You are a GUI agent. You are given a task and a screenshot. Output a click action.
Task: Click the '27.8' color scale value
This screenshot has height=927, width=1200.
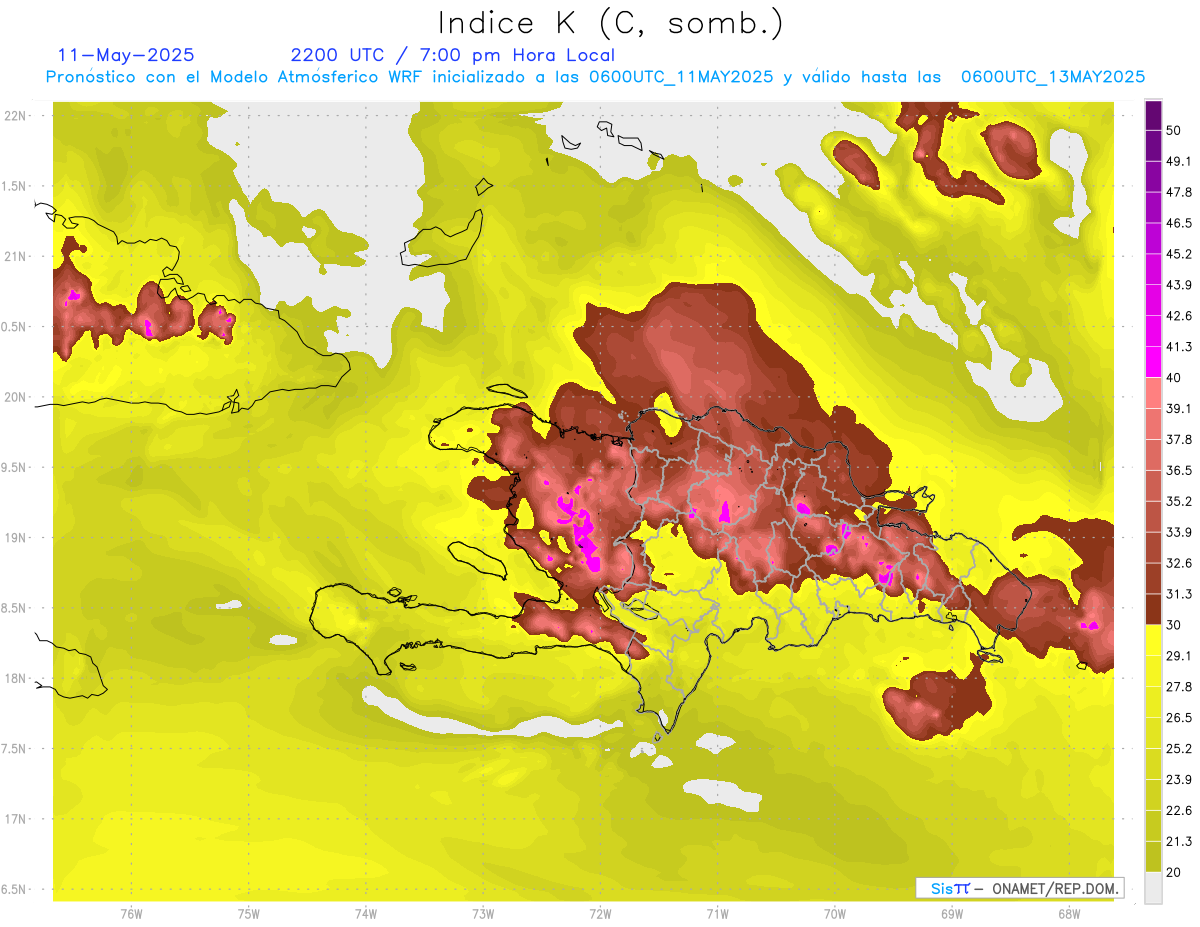(1179, 687)
